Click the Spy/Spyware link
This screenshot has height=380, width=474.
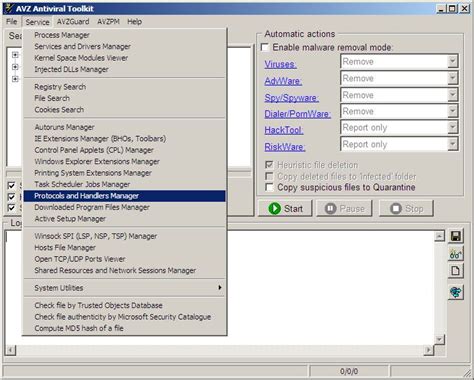(x=292, y=98)
